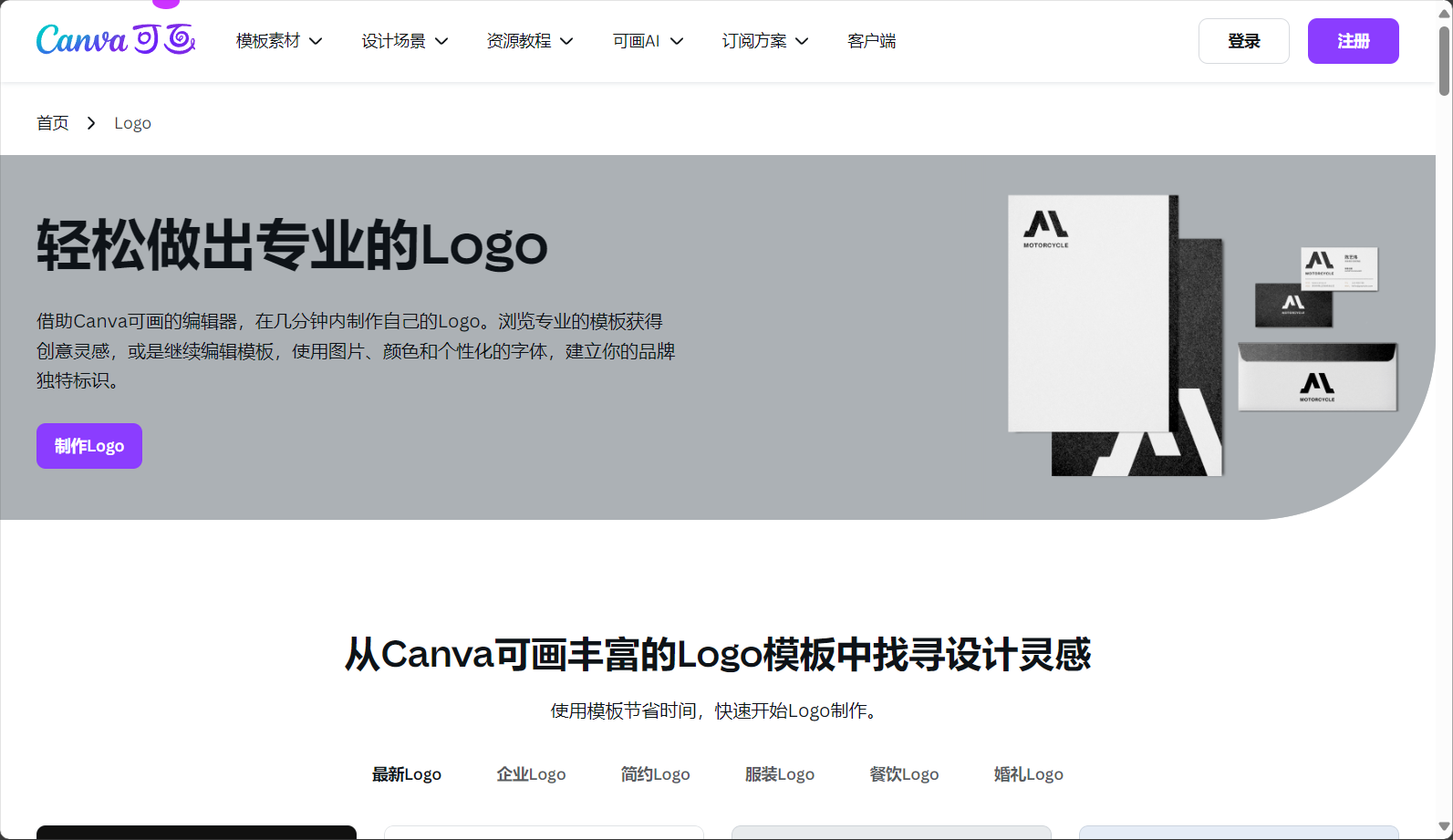1453x840 pixels.
Task: Select the 餐饮Logo tab
Action: (904, 774)
